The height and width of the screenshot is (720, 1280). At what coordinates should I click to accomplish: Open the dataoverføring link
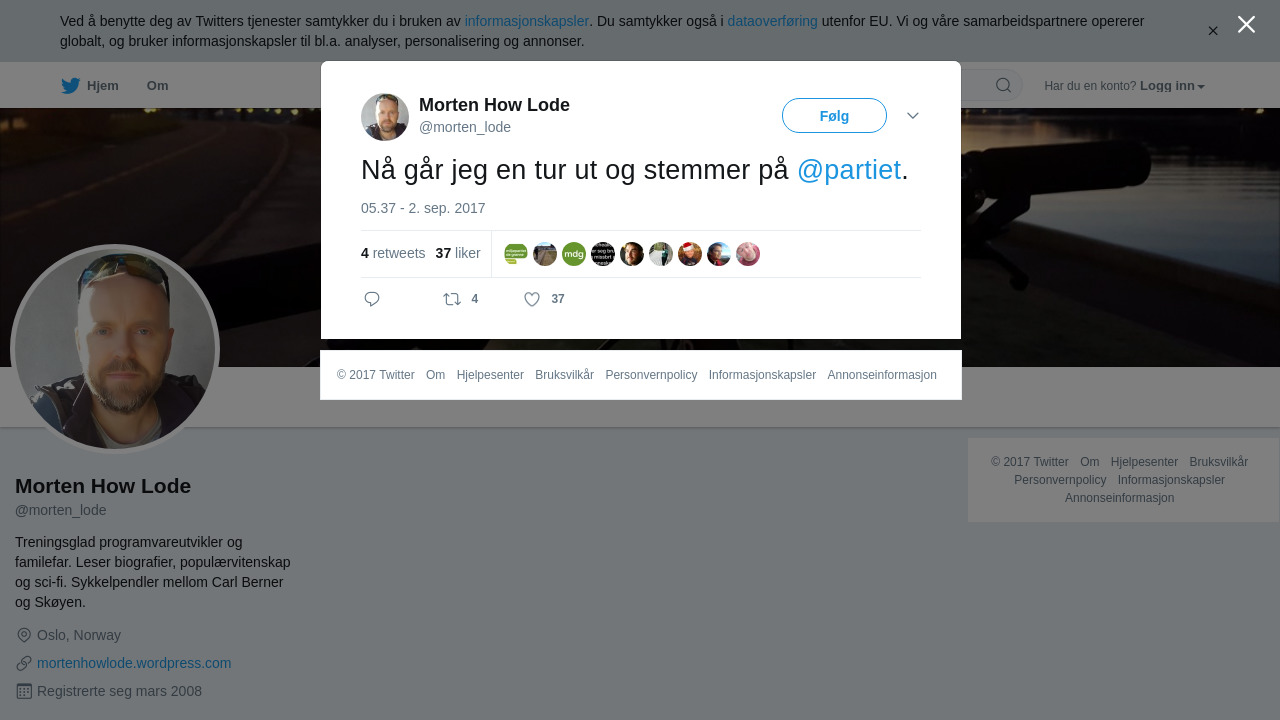coord(773,21)
